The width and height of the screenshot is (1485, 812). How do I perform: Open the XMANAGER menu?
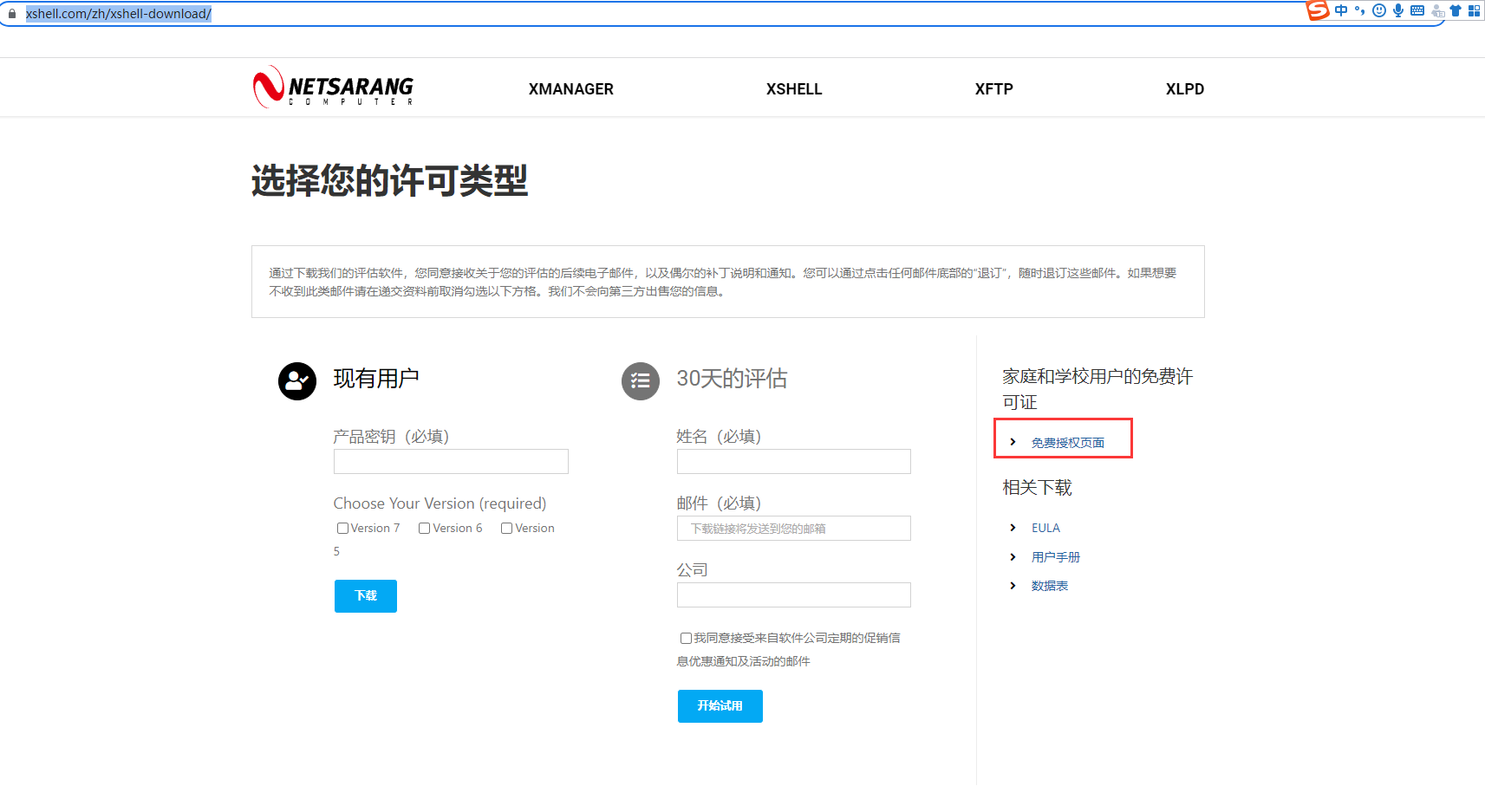pyautogui.click(x=571, y=89)
